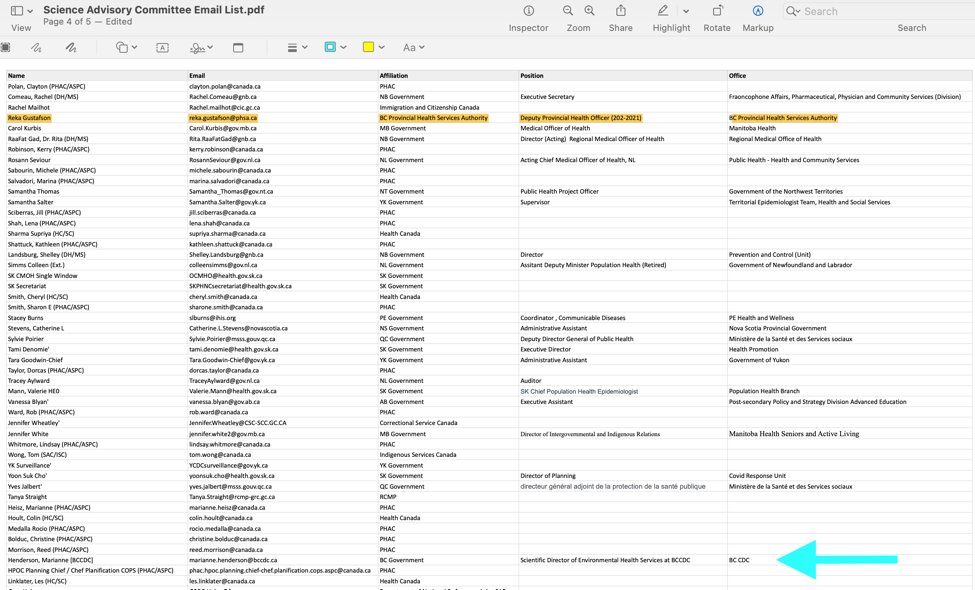Open the Share menu icon
The height and width of the screenshot is (590, 975).
tap(621, 11)
